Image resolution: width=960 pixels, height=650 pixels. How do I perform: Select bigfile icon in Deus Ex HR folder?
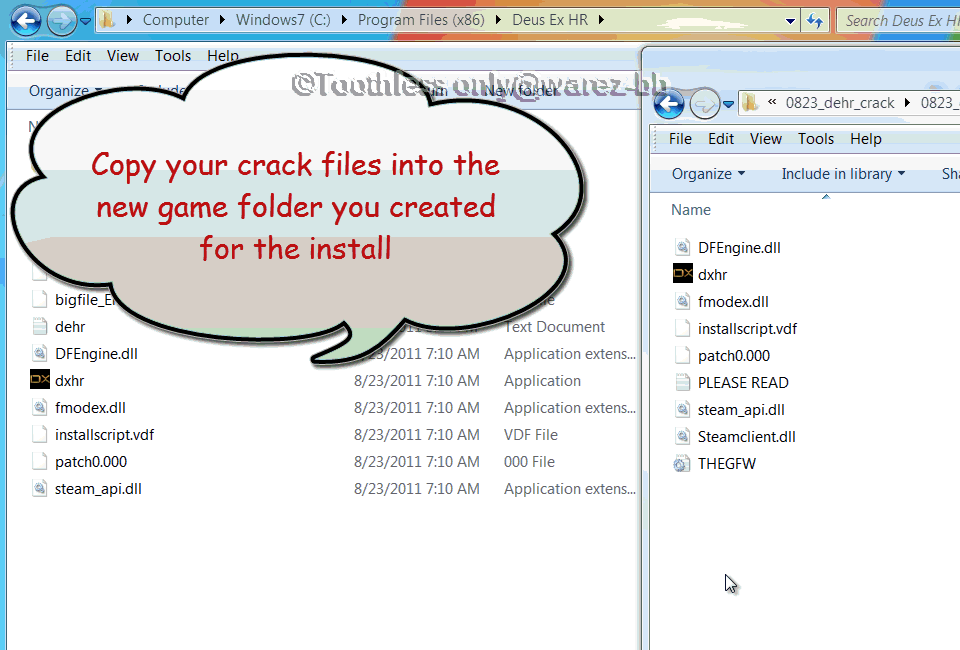pyautogui.click(x=40, y=299)
